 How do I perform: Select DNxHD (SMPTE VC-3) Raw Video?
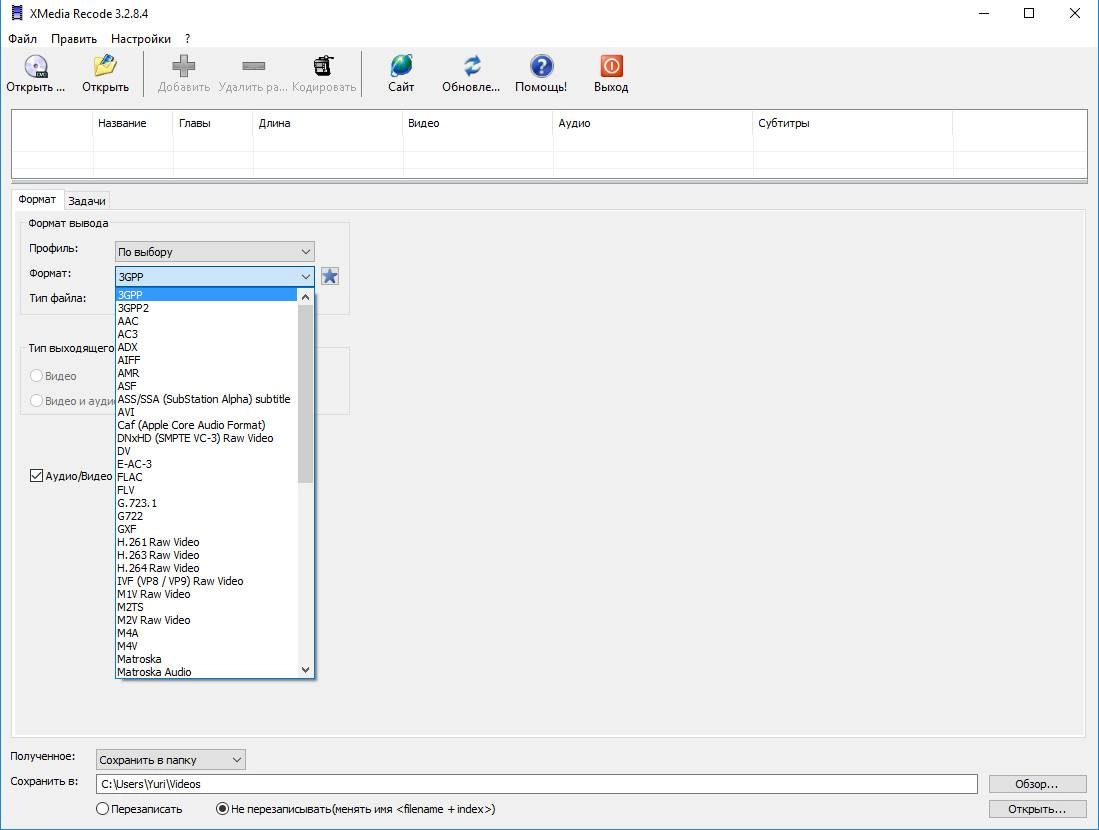coord(207,438)
